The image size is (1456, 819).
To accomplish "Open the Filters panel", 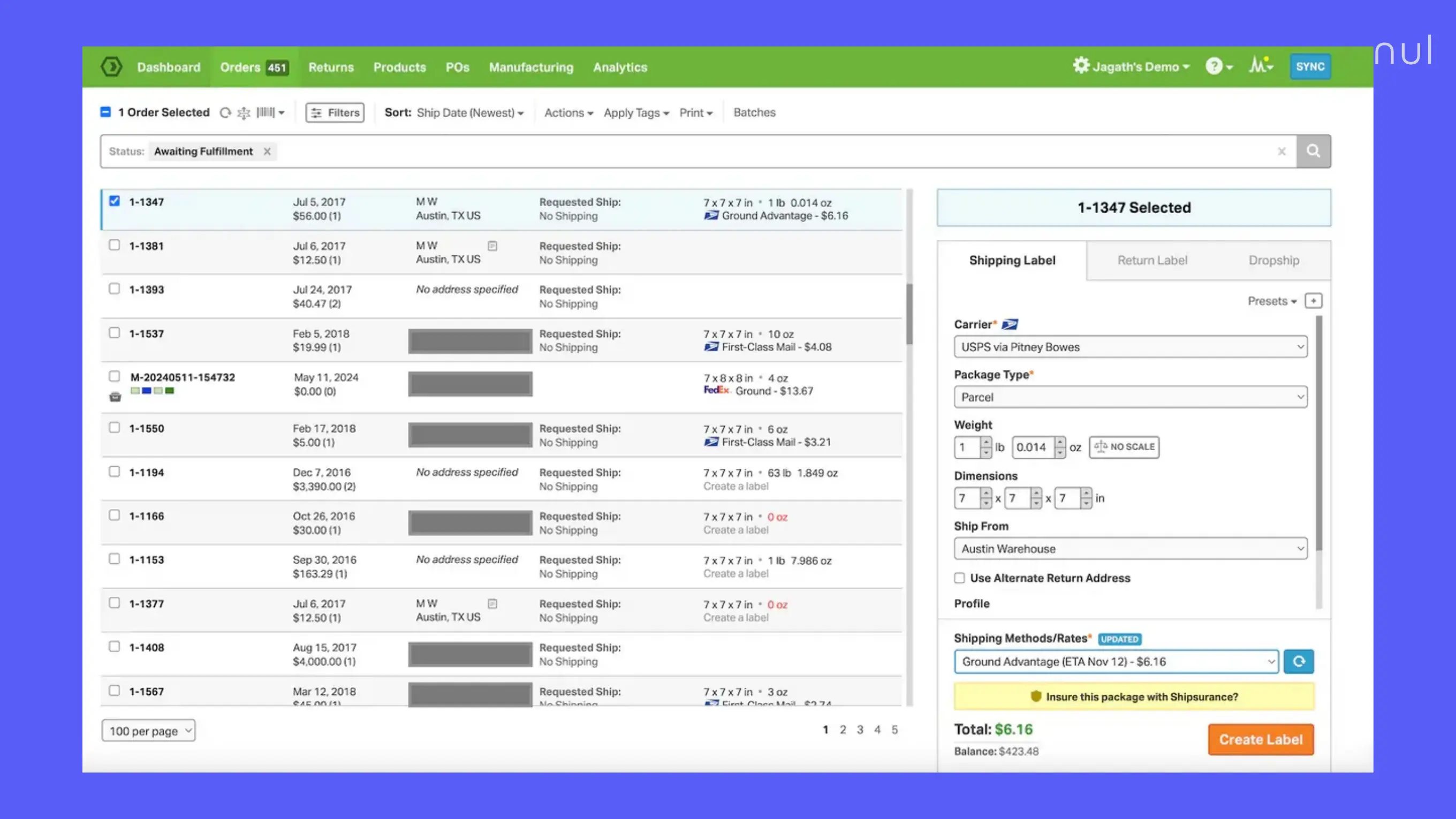I will pyautogui.click(x=335, y=112).
